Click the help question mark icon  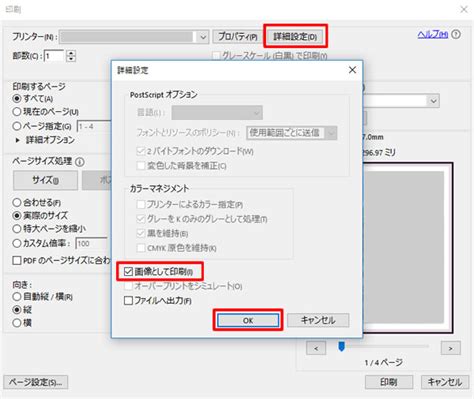click(456, 34)
